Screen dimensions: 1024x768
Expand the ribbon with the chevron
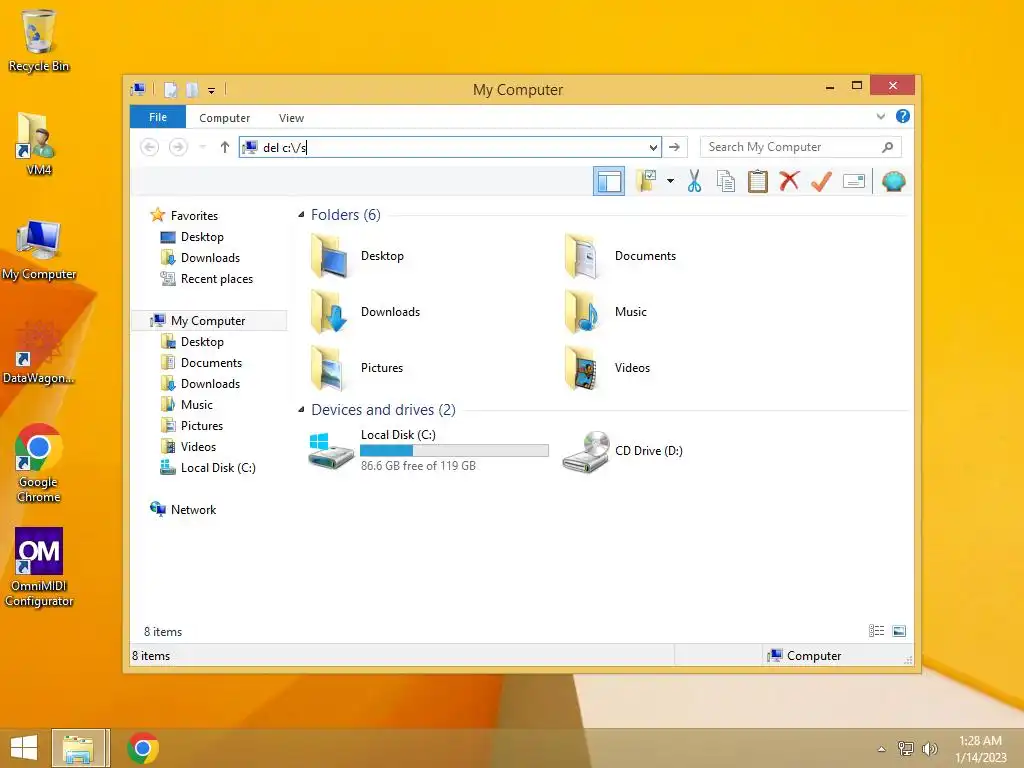(x=881, y=117)
